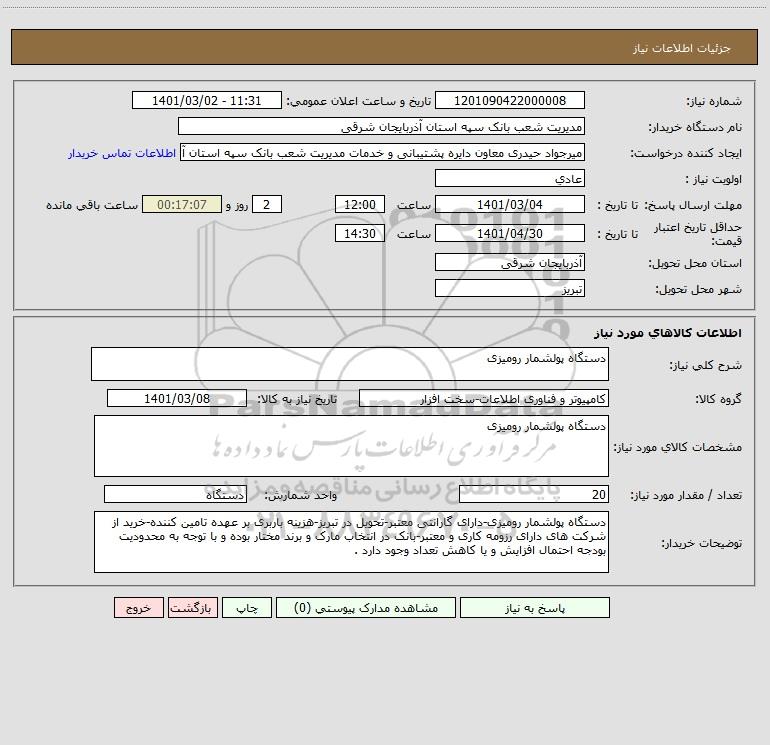Click the delivery province field آذربایجان شرقی
This screenshot has height=745, width=770.
click(510, 263)
